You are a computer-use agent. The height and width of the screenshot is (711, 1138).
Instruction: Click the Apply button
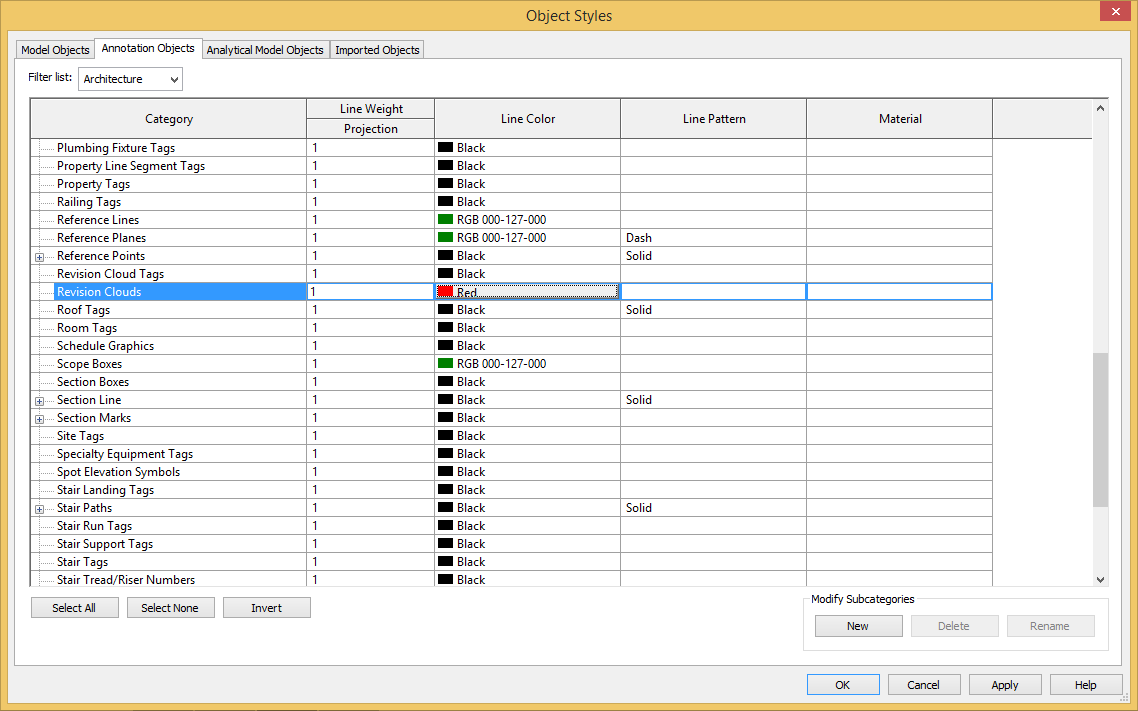[1005, 685]
